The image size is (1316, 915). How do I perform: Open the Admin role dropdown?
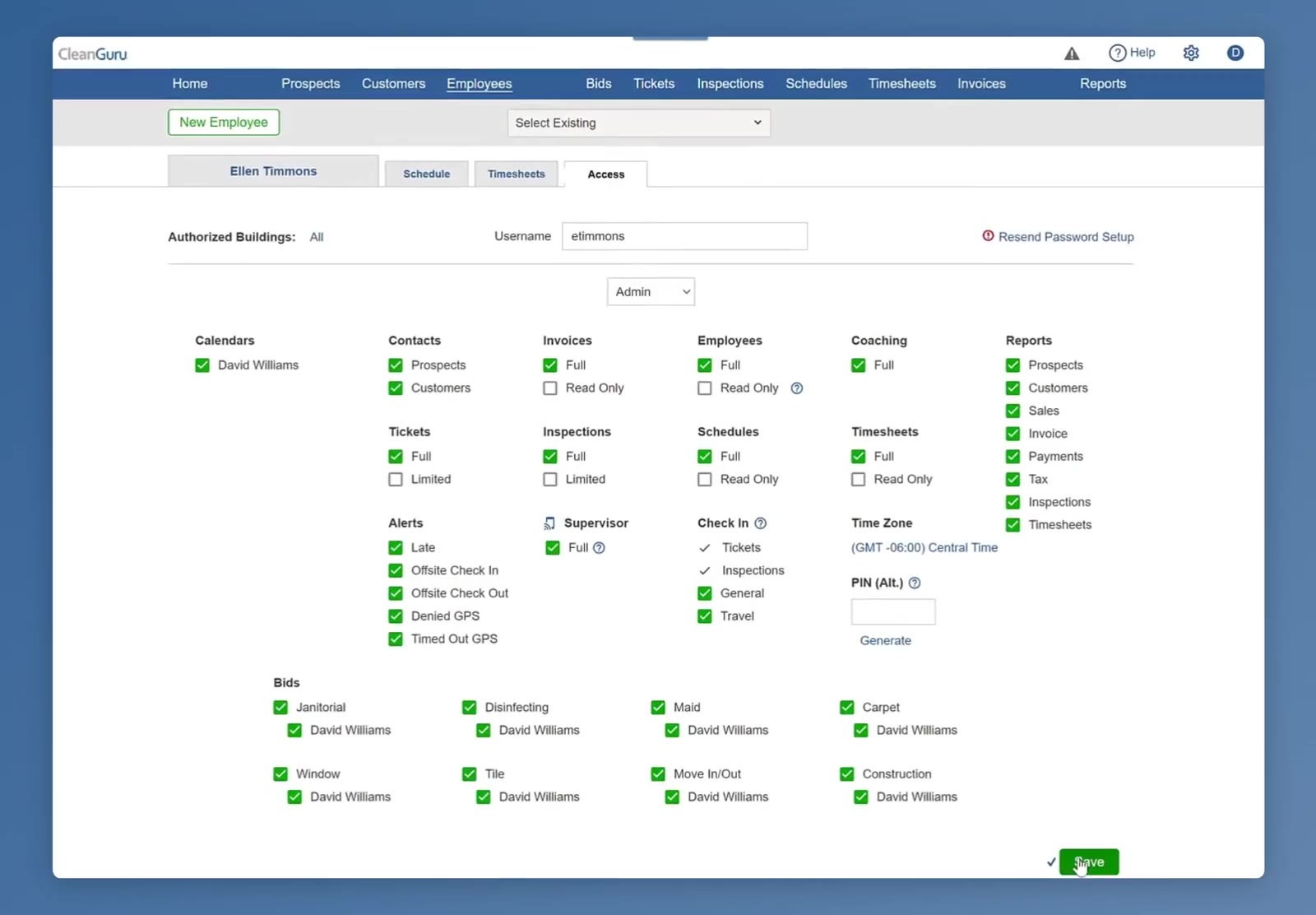pos(651,292)
